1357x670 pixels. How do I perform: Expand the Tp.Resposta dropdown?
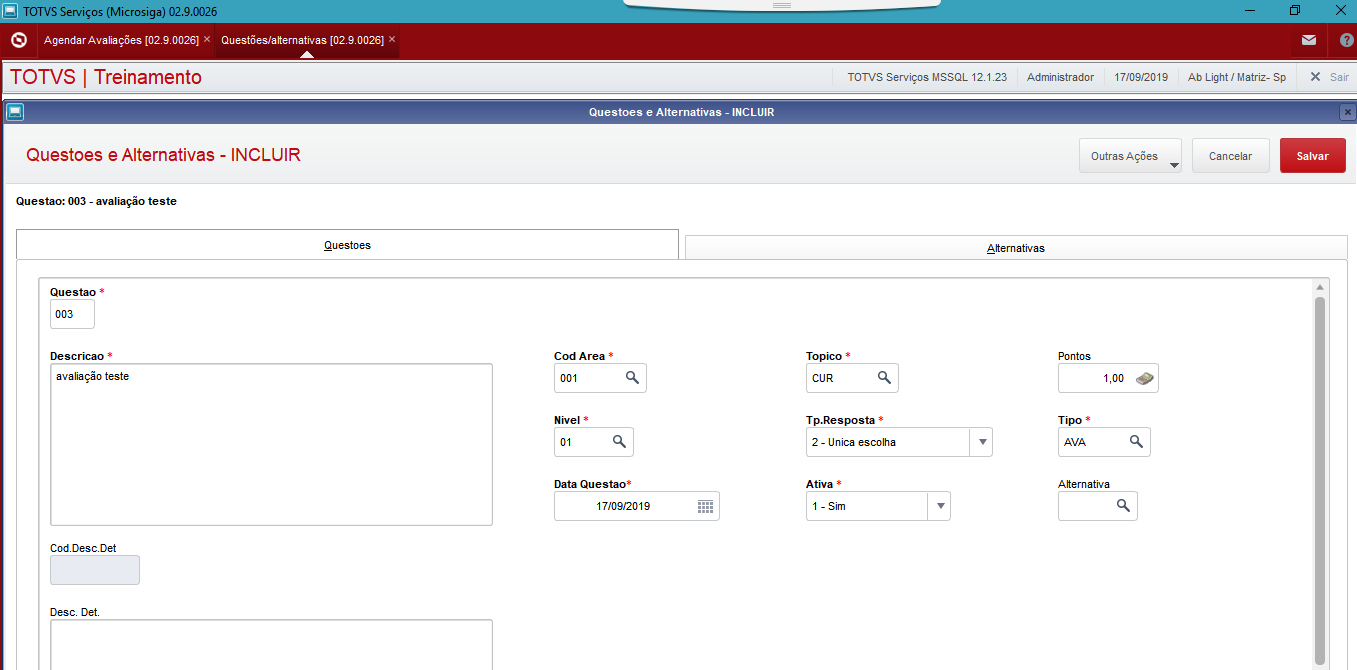tap(981, 442)
